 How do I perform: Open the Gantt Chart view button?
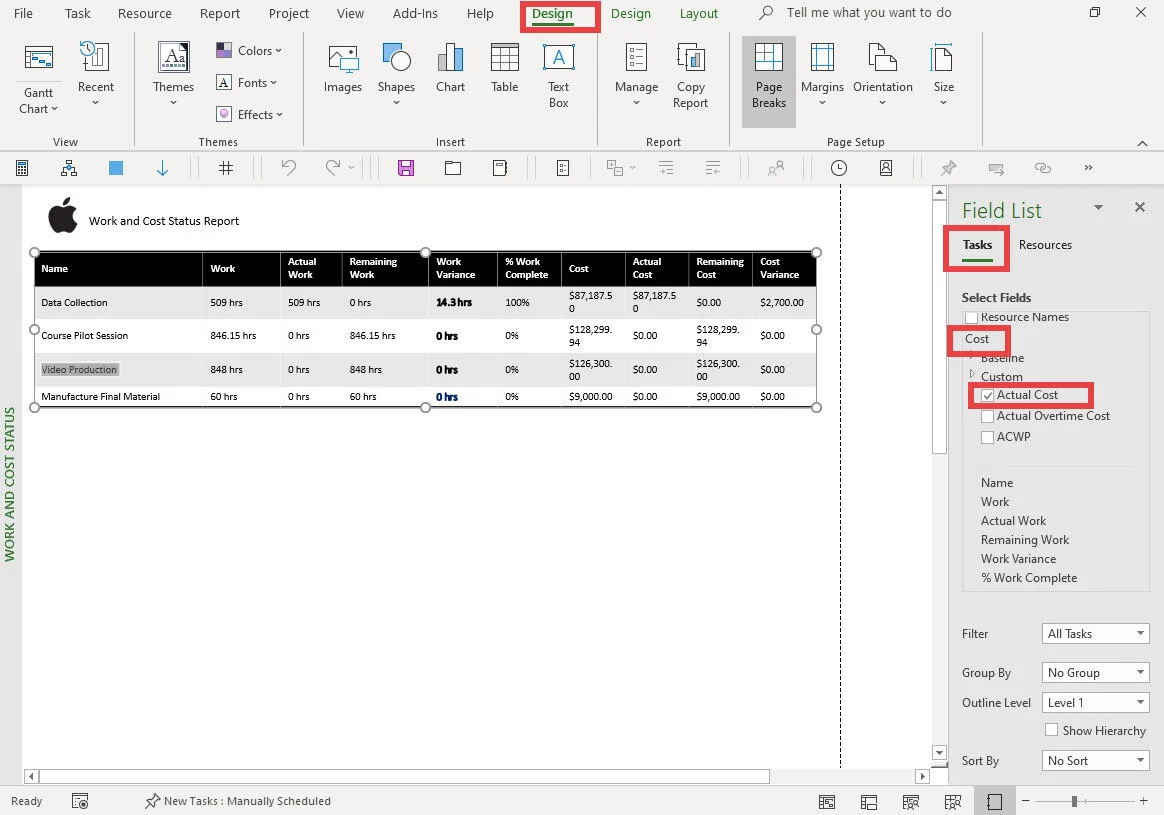click(x=38, y=79)
